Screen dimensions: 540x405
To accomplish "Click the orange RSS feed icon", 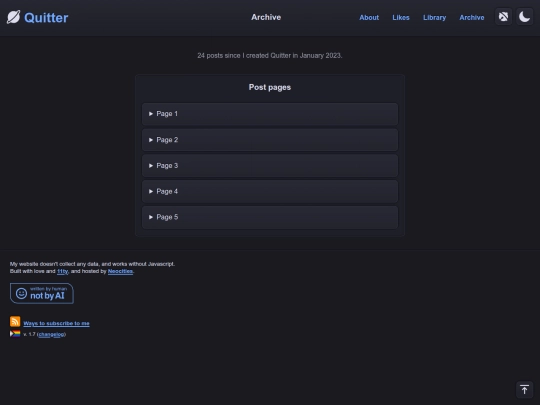I will 15,321.
